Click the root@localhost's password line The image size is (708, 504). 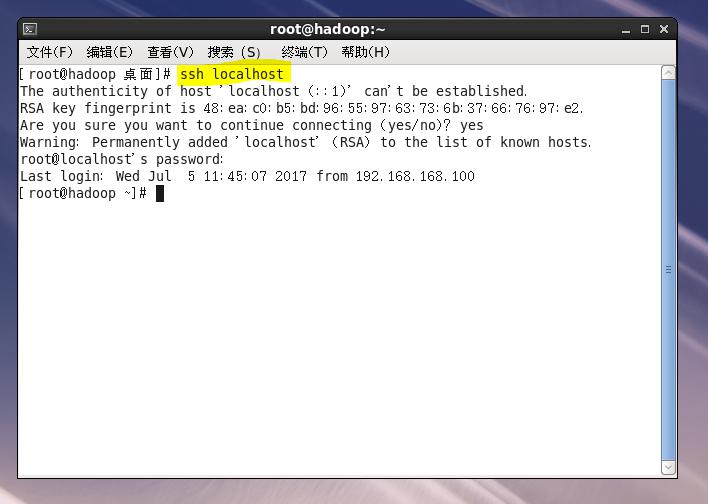point(121,159)
